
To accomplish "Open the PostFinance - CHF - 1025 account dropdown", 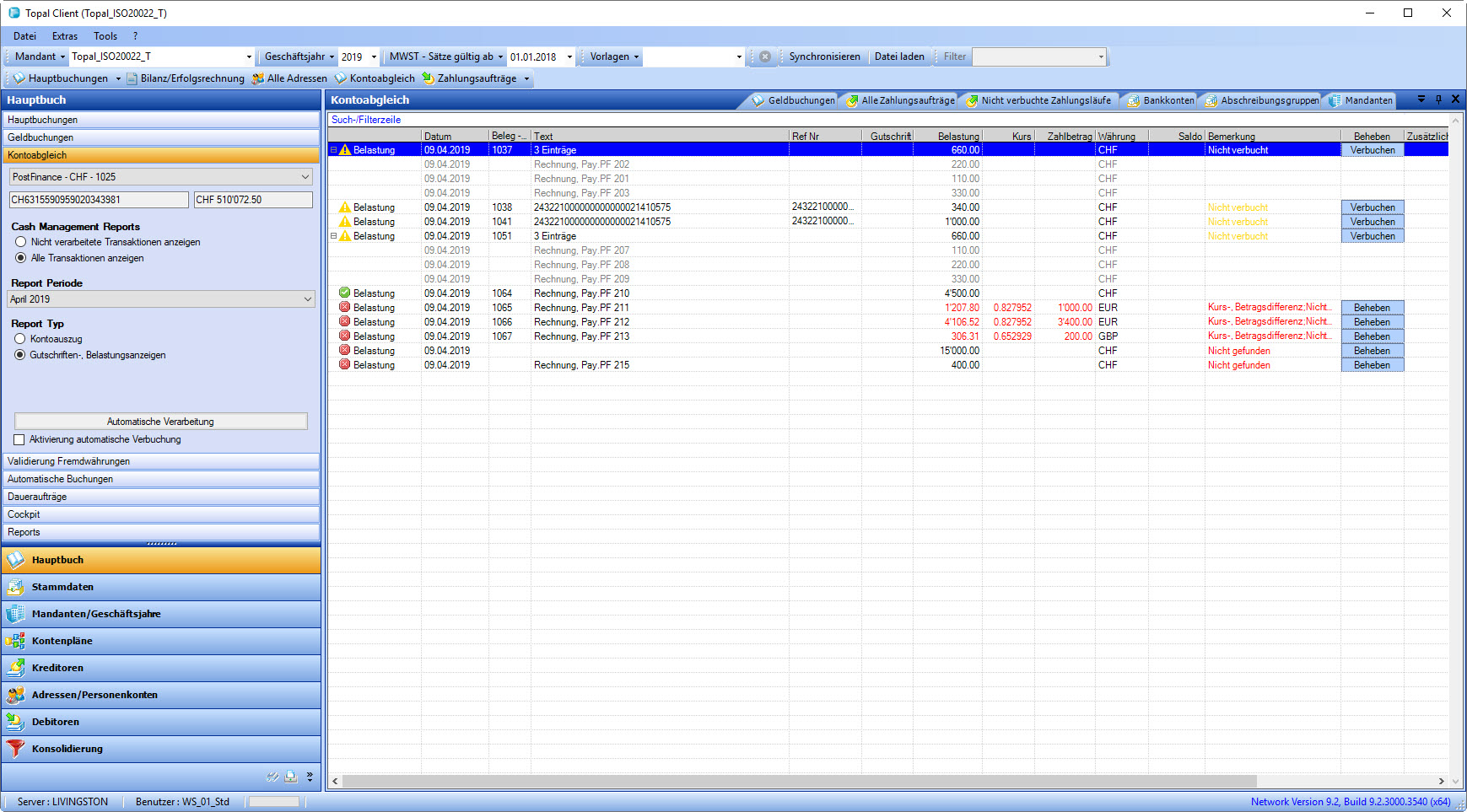I will (305, 177).
